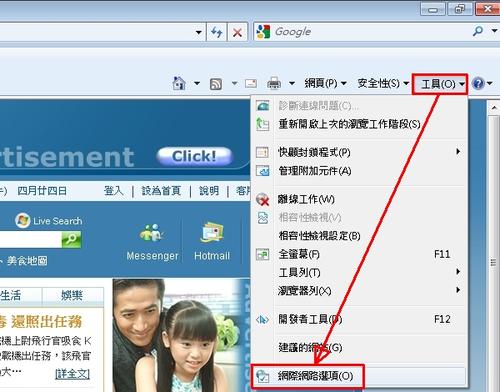The width and height of the screenshot is (500, 392).
Task: Open the 安全性(S) Safety menu
Action: point(383,83)
